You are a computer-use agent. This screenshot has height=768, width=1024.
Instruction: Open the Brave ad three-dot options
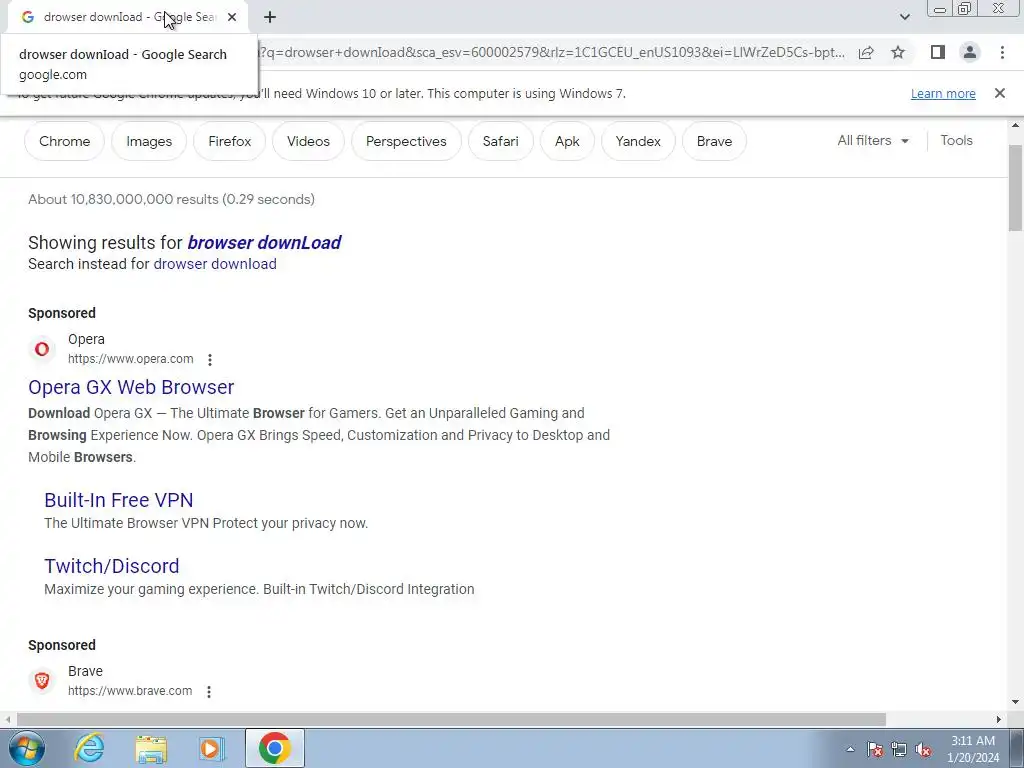pyautogui.click(x=209, y=691)
